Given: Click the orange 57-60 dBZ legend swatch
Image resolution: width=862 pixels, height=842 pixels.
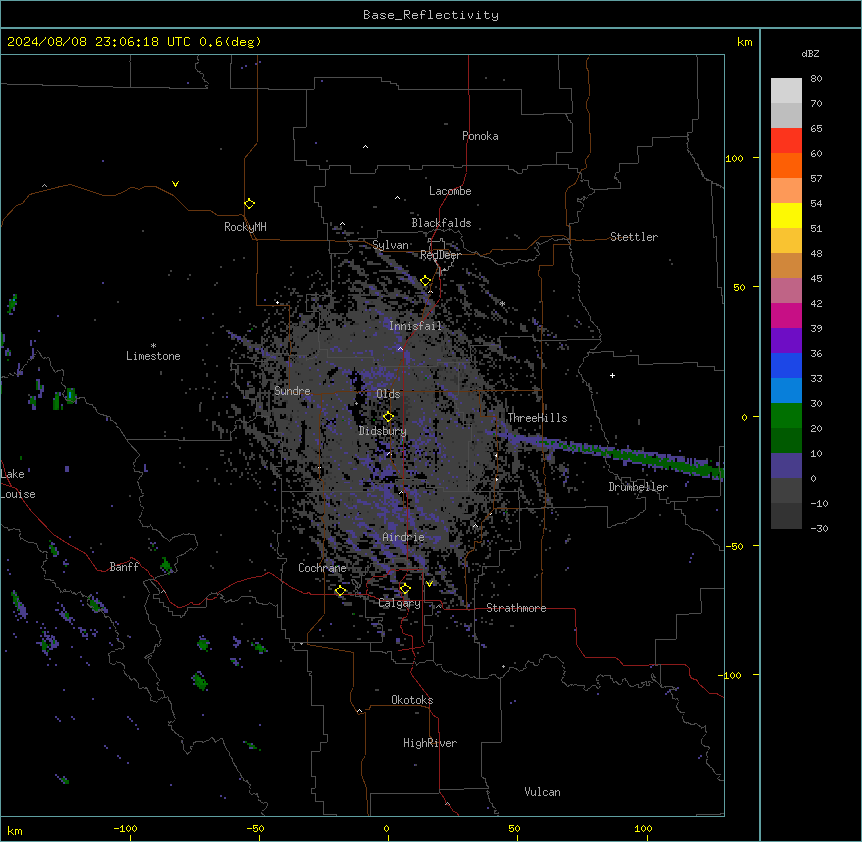Looking at the screenshot, I should coord(786,165).
